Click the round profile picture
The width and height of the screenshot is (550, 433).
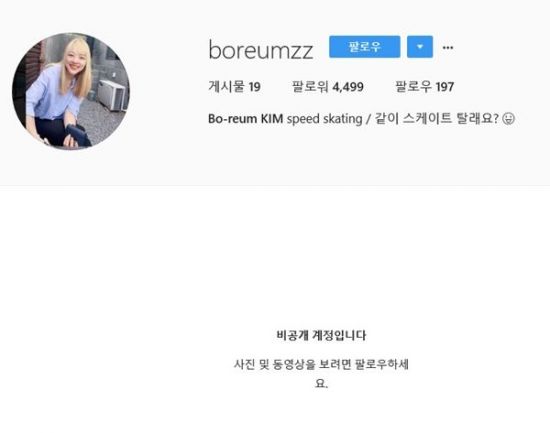click(x=71, y=91)
